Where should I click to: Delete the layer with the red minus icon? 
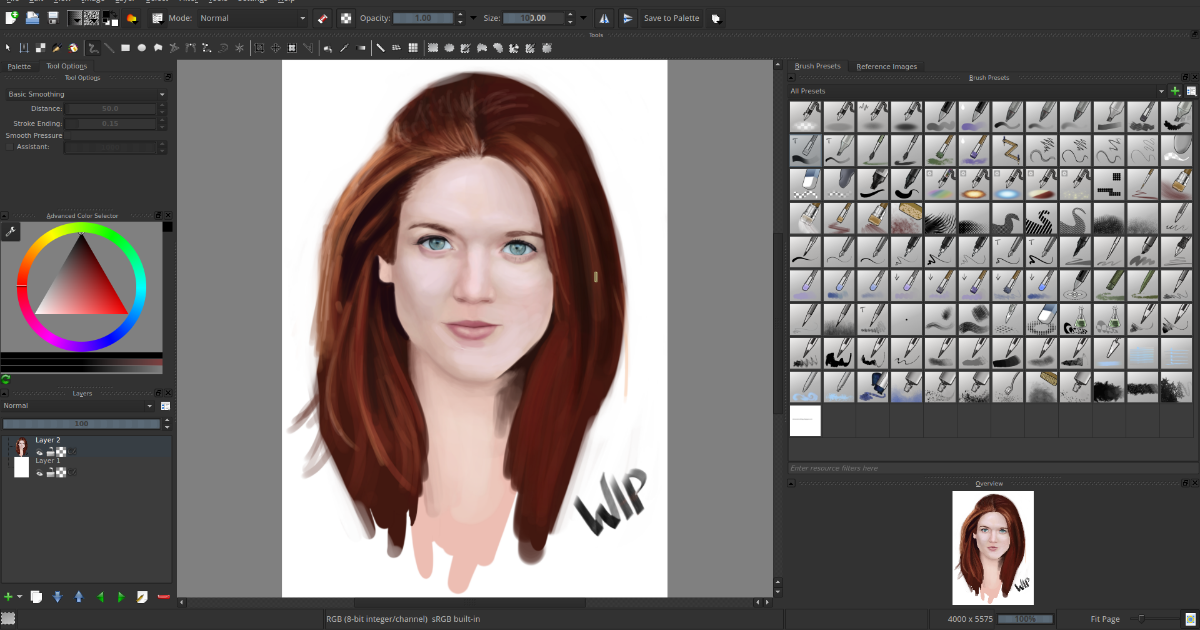(x=164, y=597)
